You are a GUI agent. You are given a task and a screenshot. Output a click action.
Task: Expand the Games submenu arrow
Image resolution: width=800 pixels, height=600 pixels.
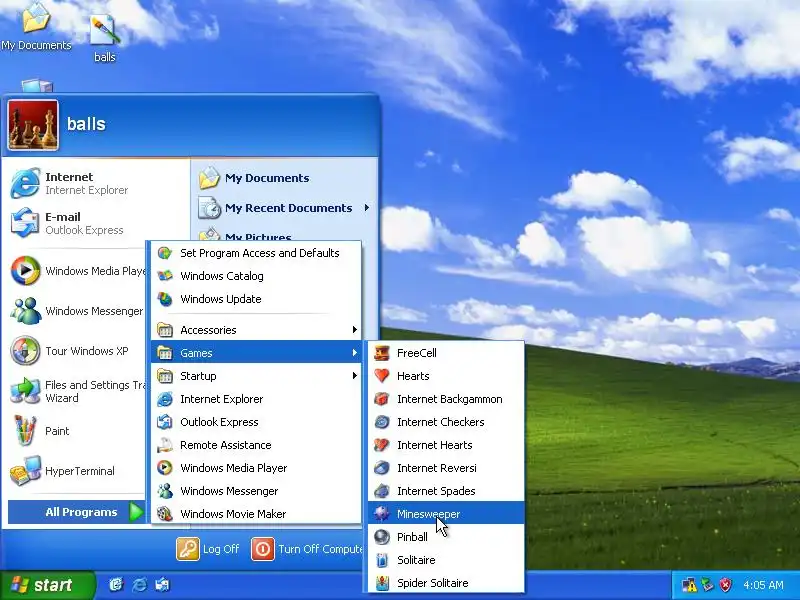point(355,353)
